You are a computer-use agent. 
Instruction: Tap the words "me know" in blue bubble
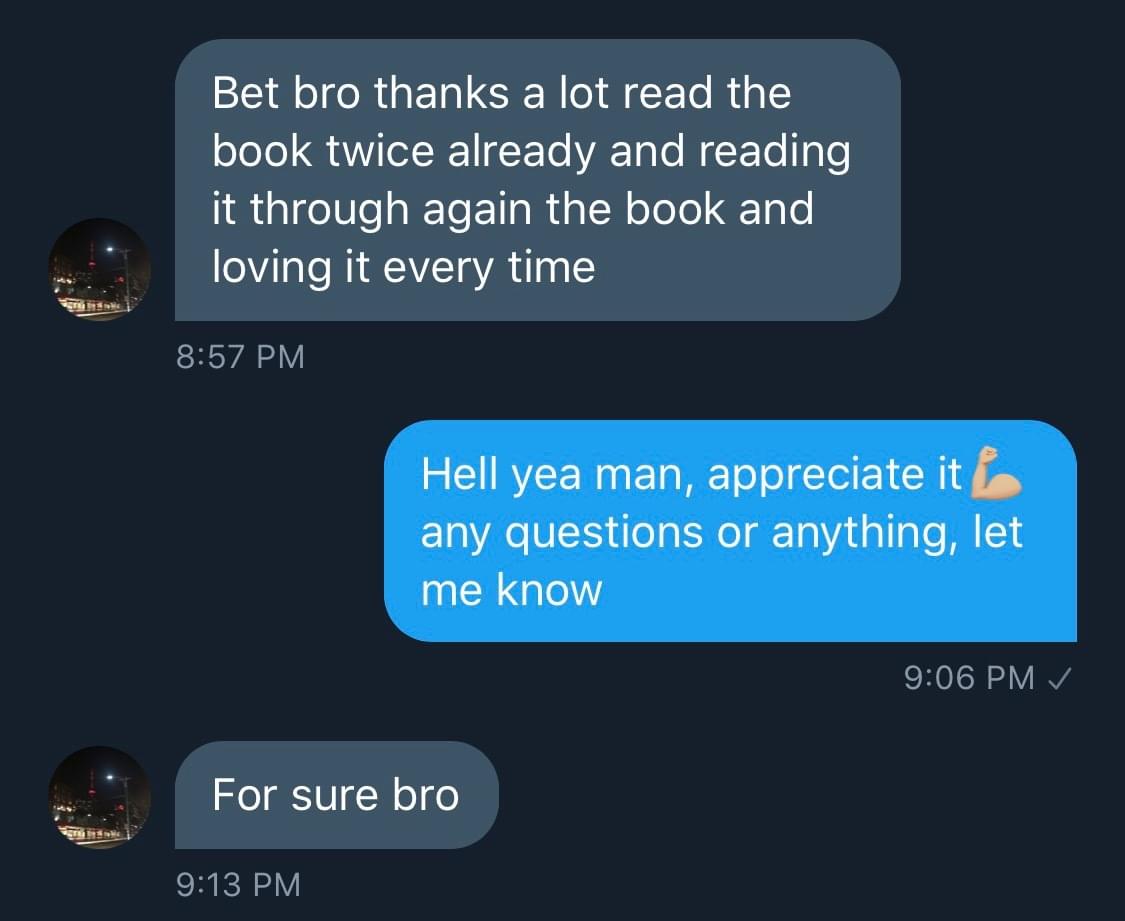tap(512, 590)
